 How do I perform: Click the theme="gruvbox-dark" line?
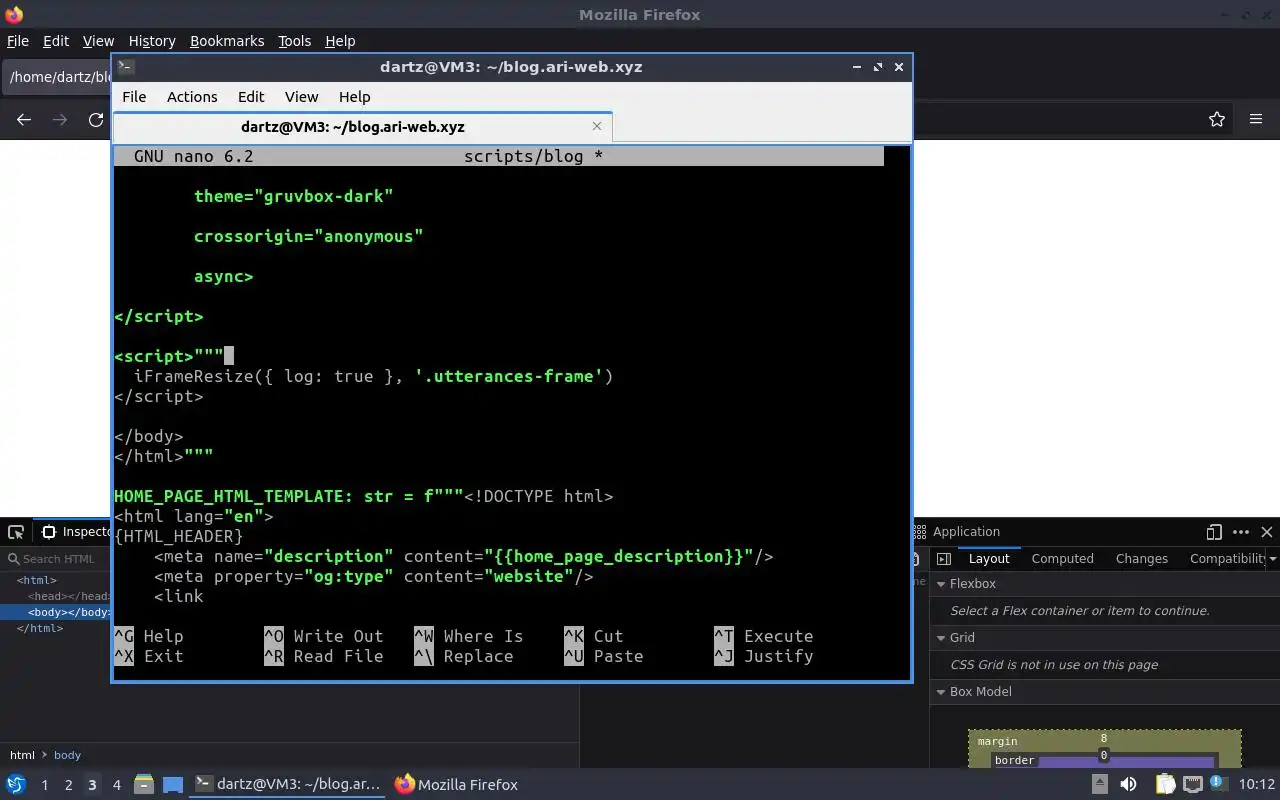point(293,196)
